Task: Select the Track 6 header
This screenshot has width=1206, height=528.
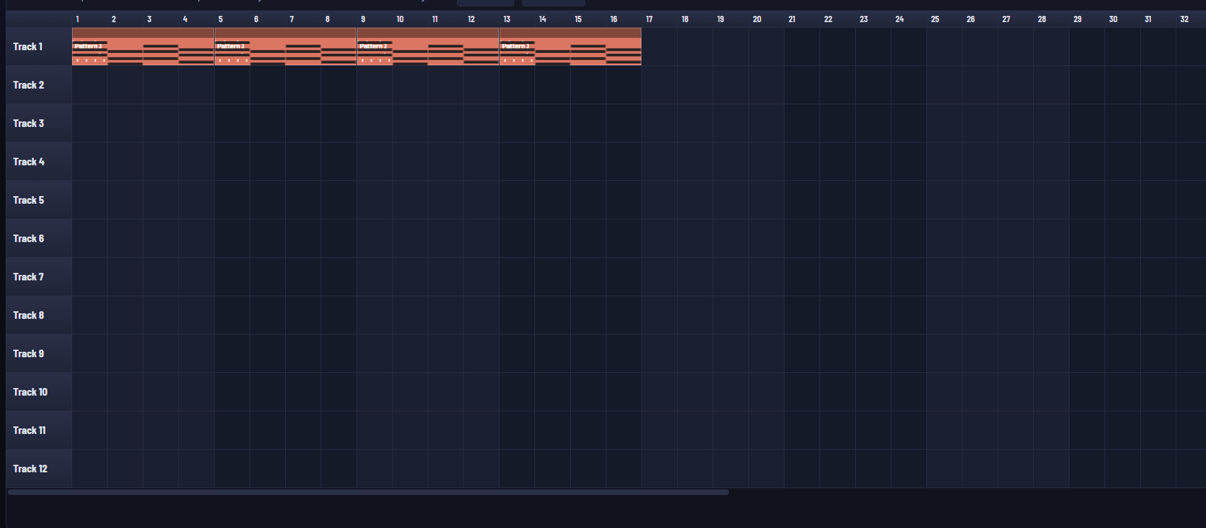Action: click(39, 238)
